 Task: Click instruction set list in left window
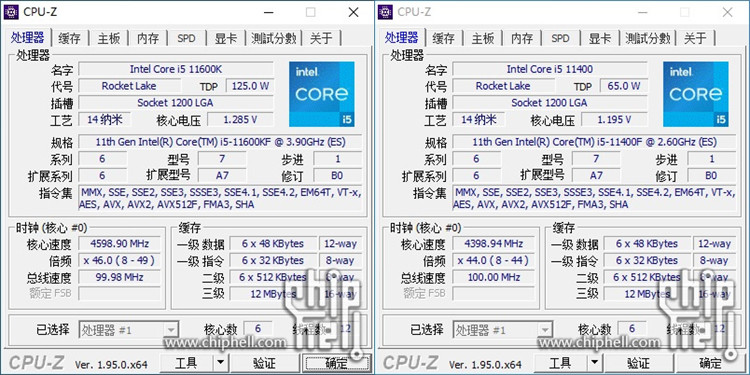coord(221,199)
